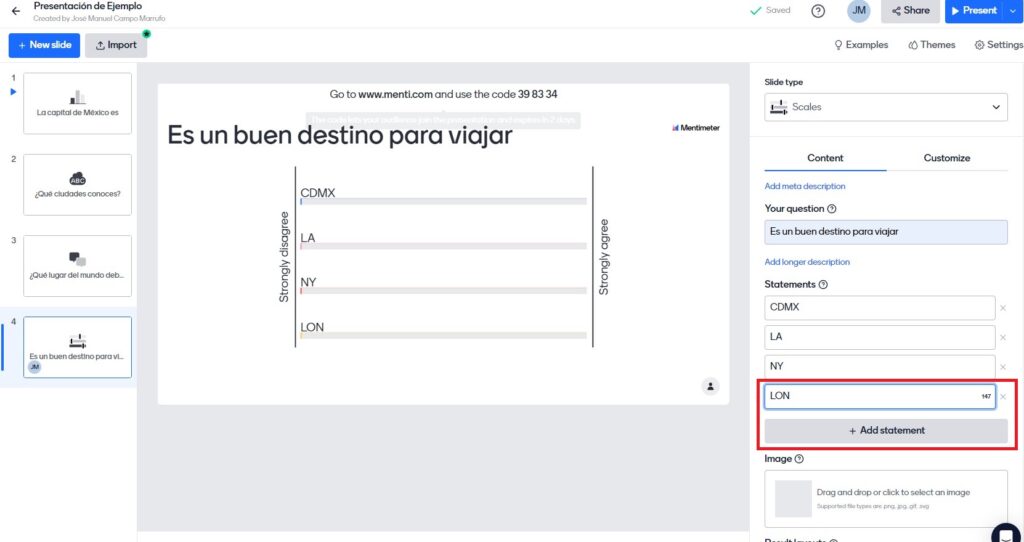Delete the NY statement using X

click(1003, 367)
